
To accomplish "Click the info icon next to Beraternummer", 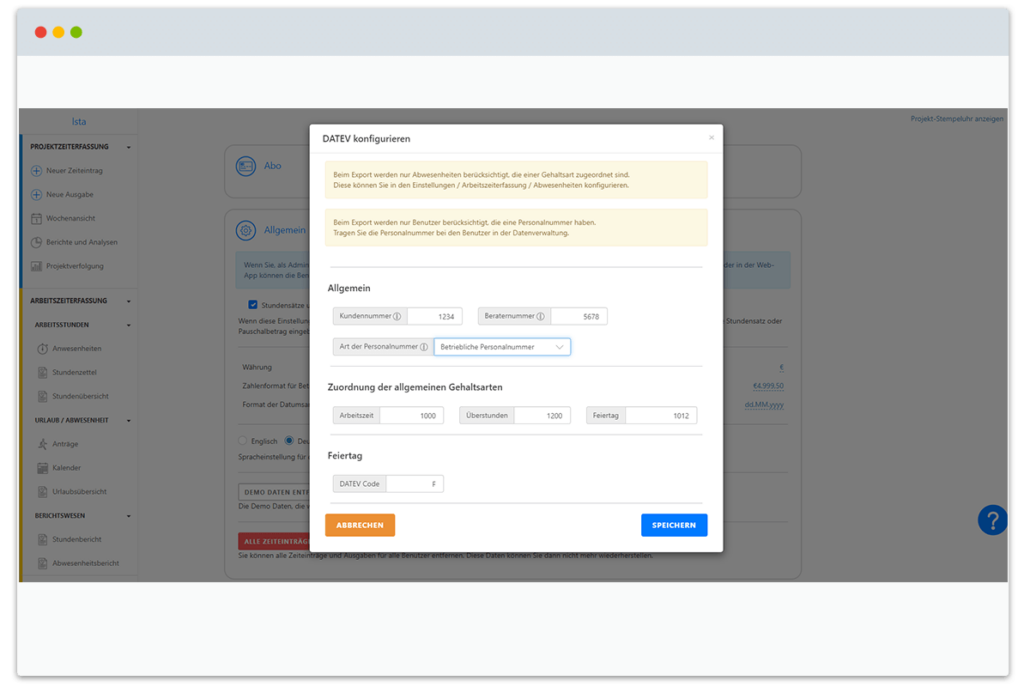I will [541, 317].
